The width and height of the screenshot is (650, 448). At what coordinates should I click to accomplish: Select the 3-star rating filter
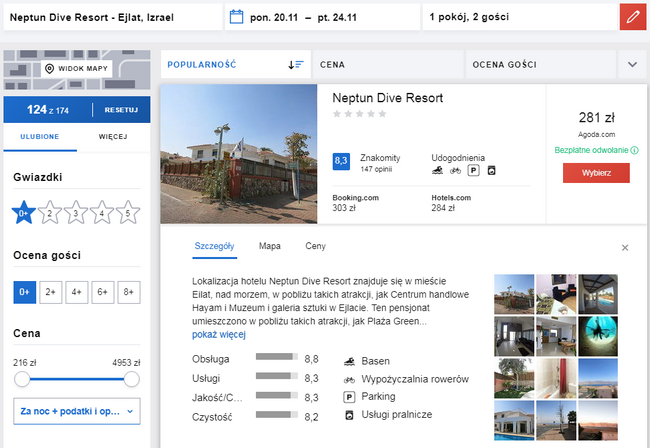[x=75, y=213]
